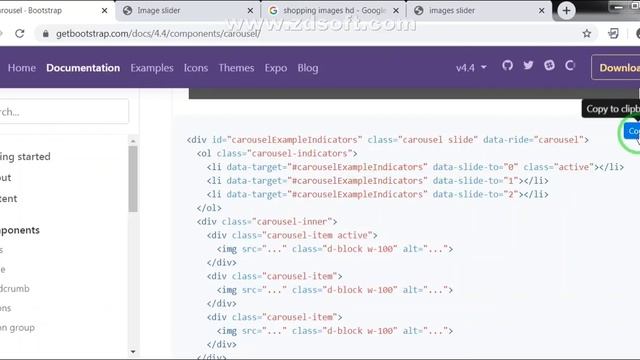Click the sidebar scrollbar thumb

click(x=133, y=179)
